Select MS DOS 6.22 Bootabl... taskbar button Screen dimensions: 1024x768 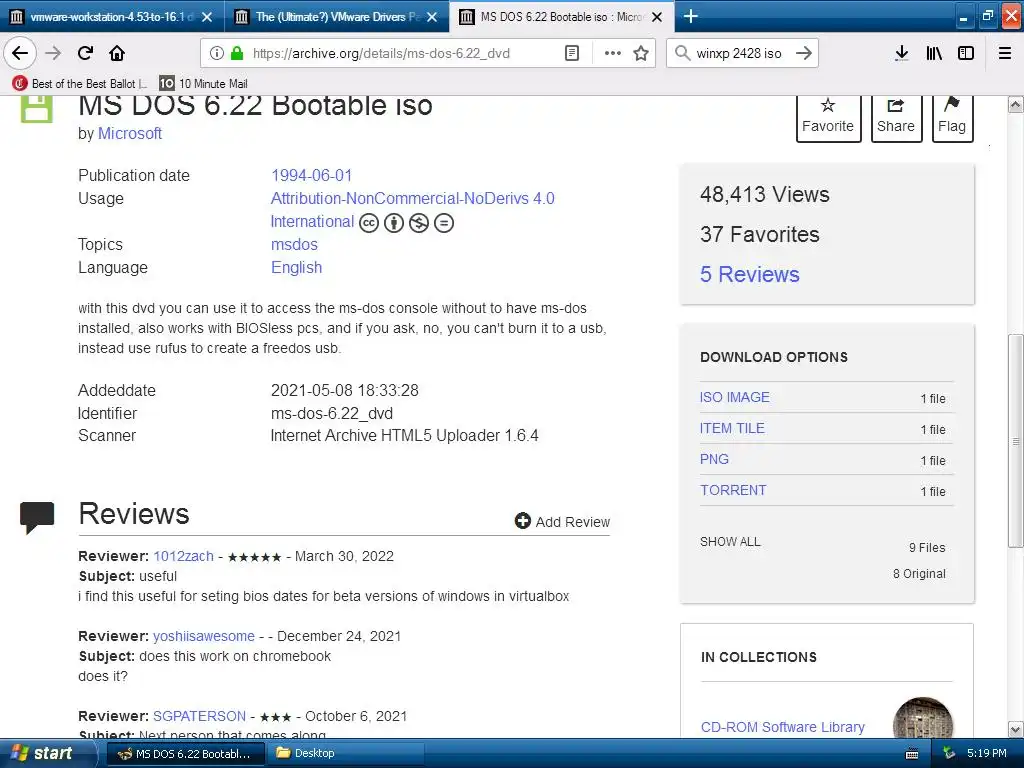coord(185,753)
